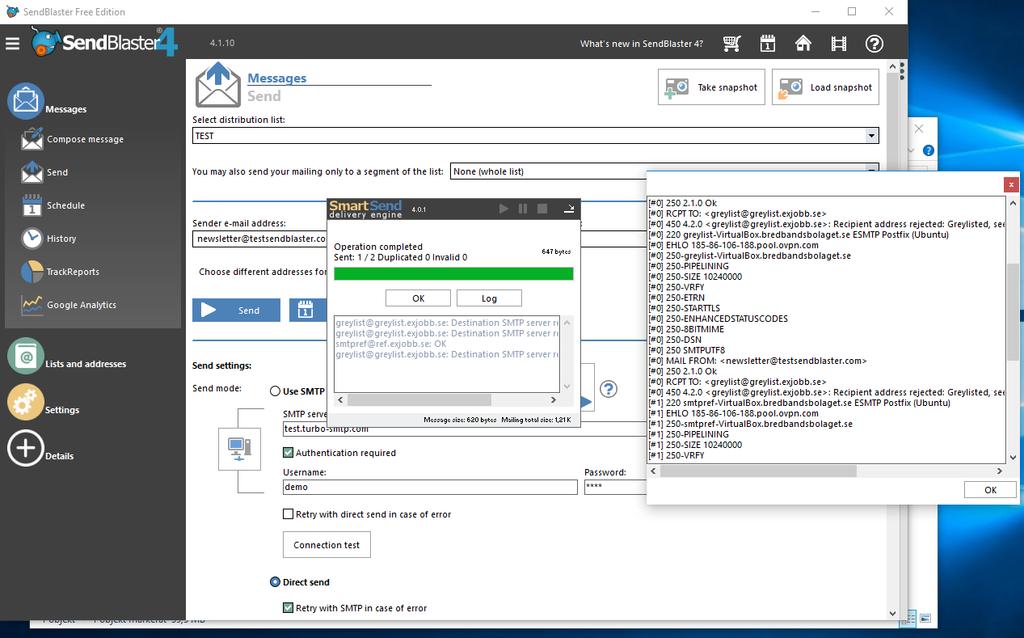
Task: Select the '[#0] 250-8BITMIME' log line
Action: 686,329
